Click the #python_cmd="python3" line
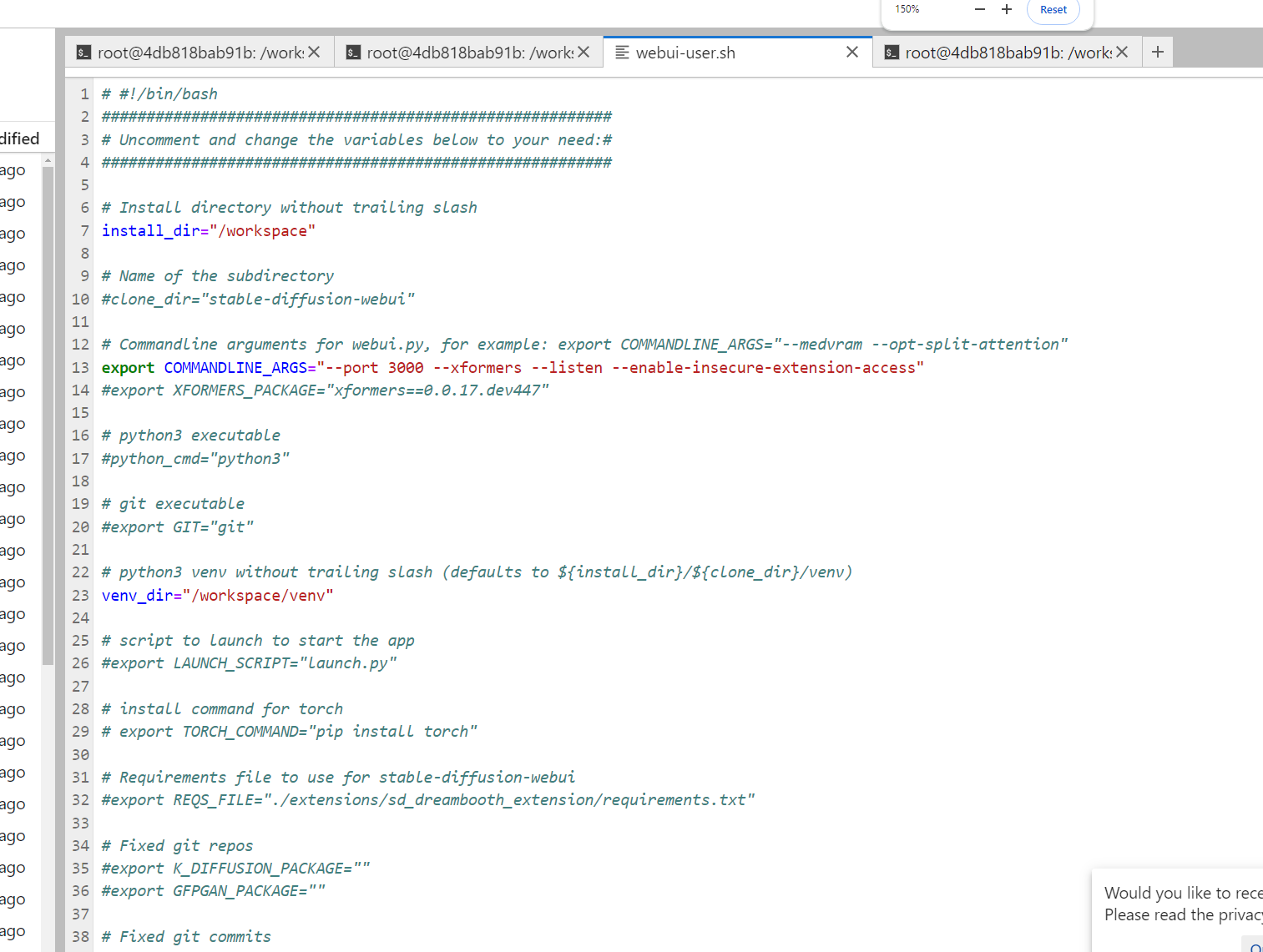 195,458
